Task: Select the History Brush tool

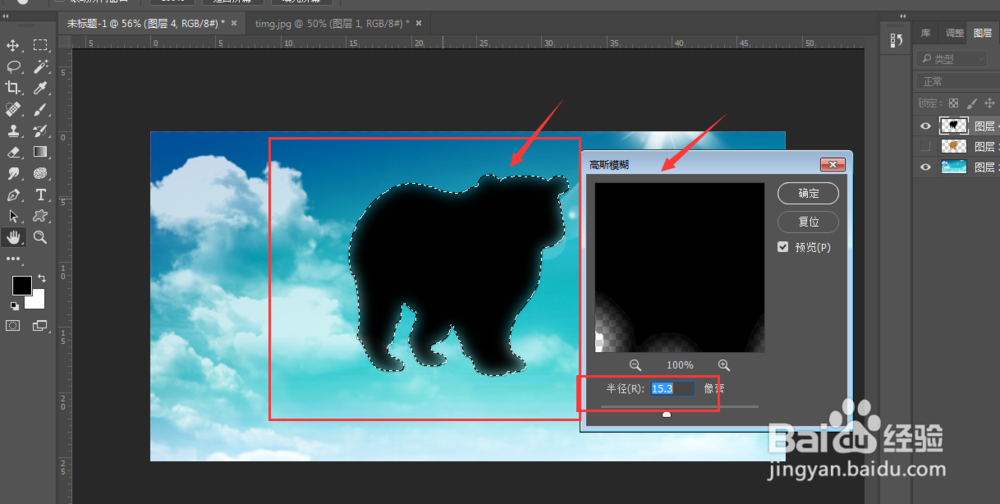Action: [40, 131]
